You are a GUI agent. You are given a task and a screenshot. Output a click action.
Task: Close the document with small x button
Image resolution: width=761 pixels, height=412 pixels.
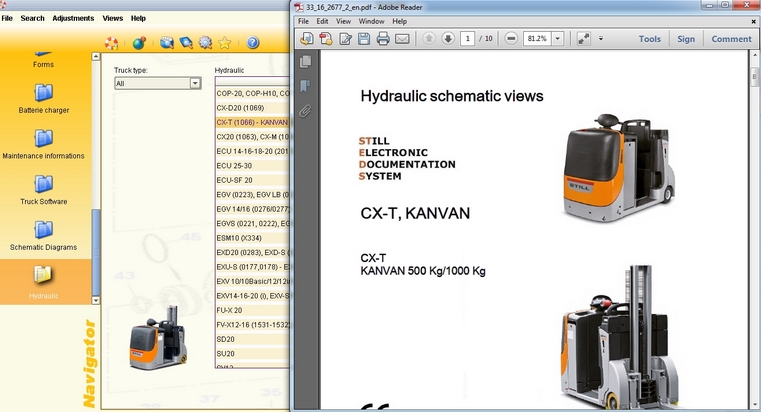click(x=753, y=21)
